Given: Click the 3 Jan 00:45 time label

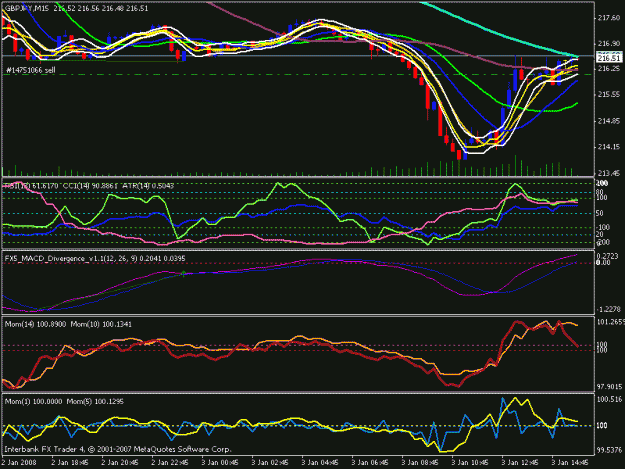Looking at the screenshot, I should coord(220,462).
